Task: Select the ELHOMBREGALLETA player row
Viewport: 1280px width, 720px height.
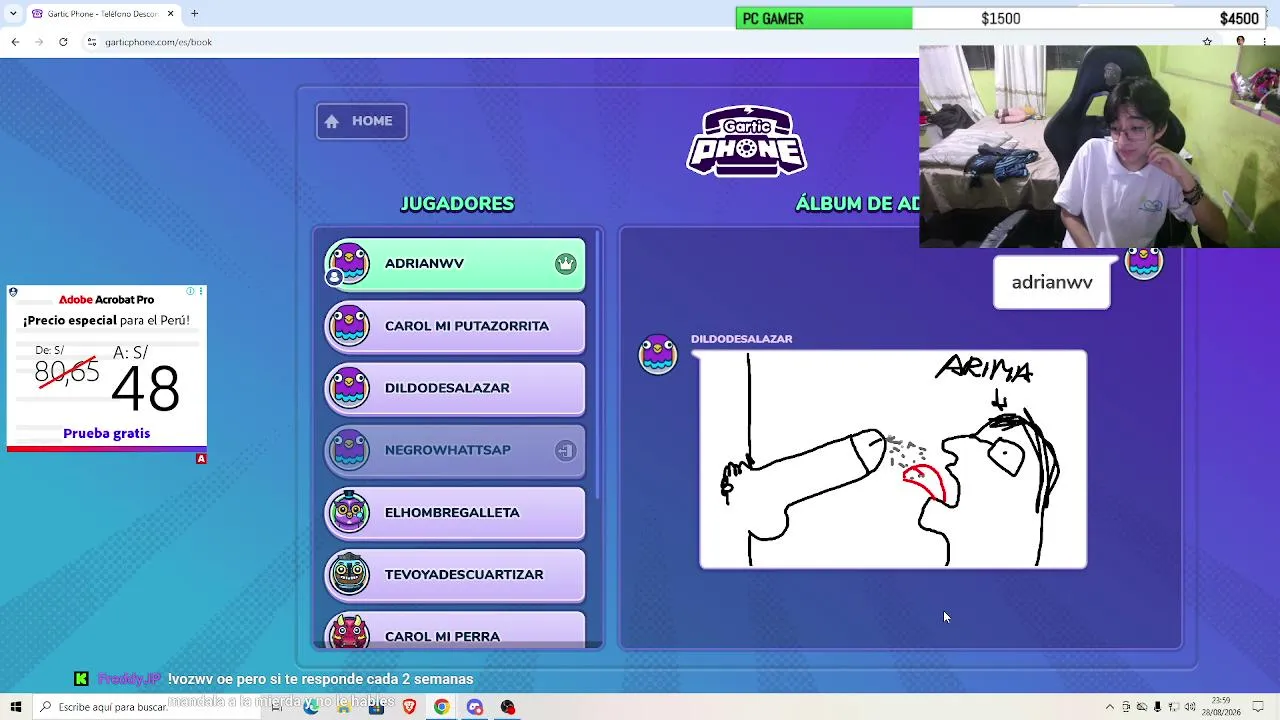Action: (x=455, y=512)
